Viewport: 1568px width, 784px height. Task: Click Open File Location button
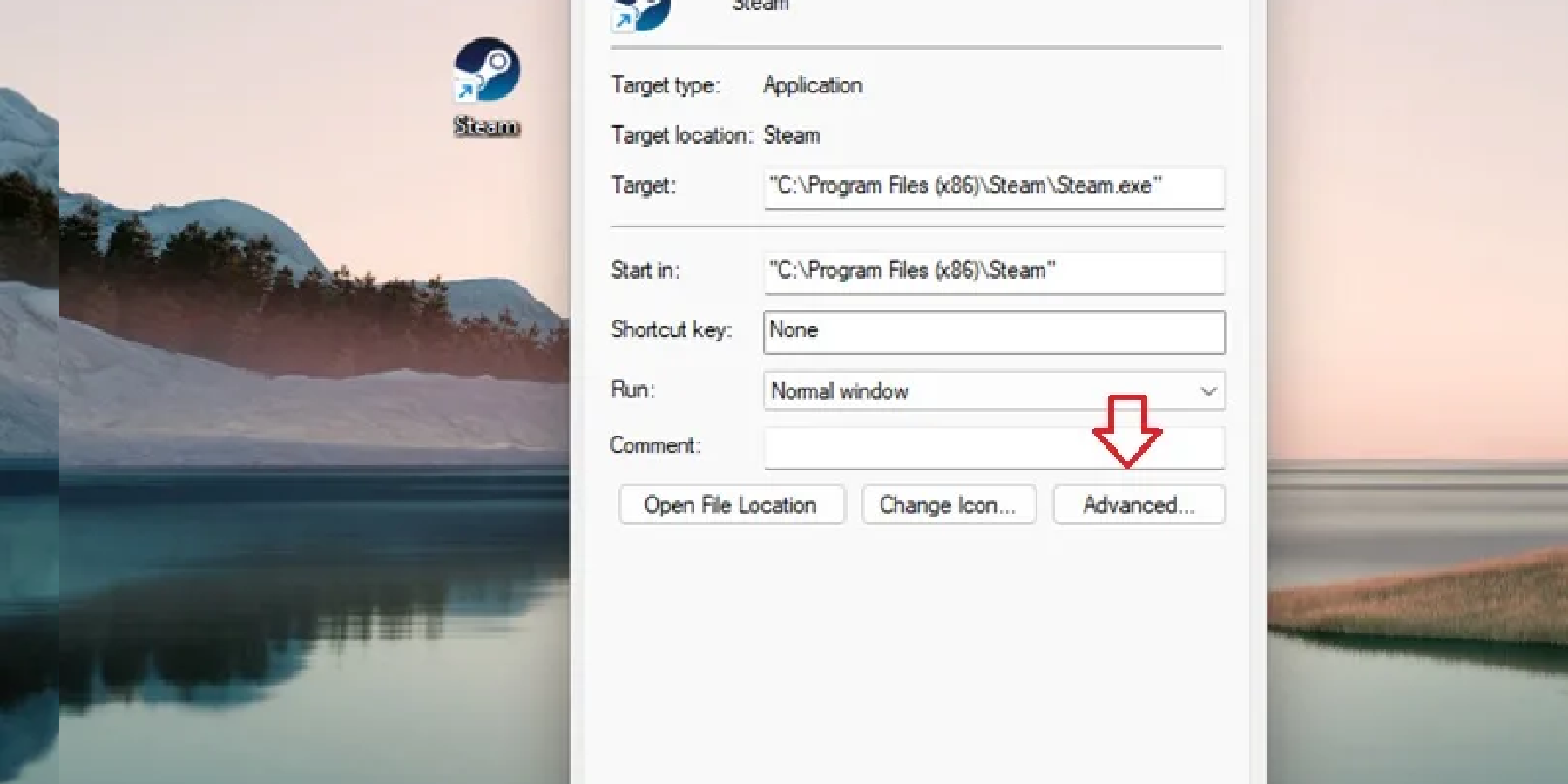coord(732,505)
